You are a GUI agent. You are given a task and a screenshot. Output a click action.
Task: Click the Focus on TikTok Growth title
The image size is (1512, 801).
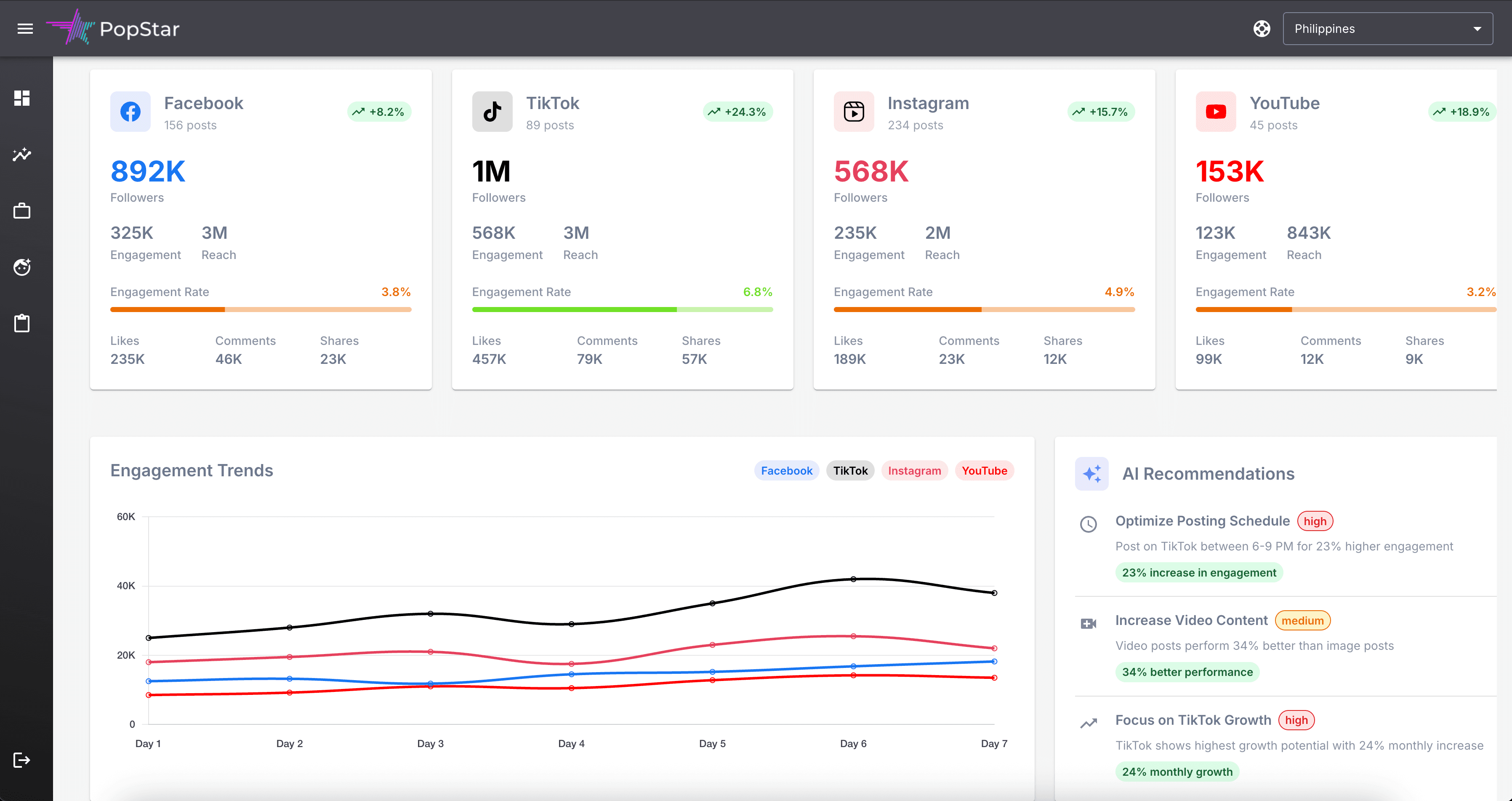pyautogui.click(x=1193, y=720)
